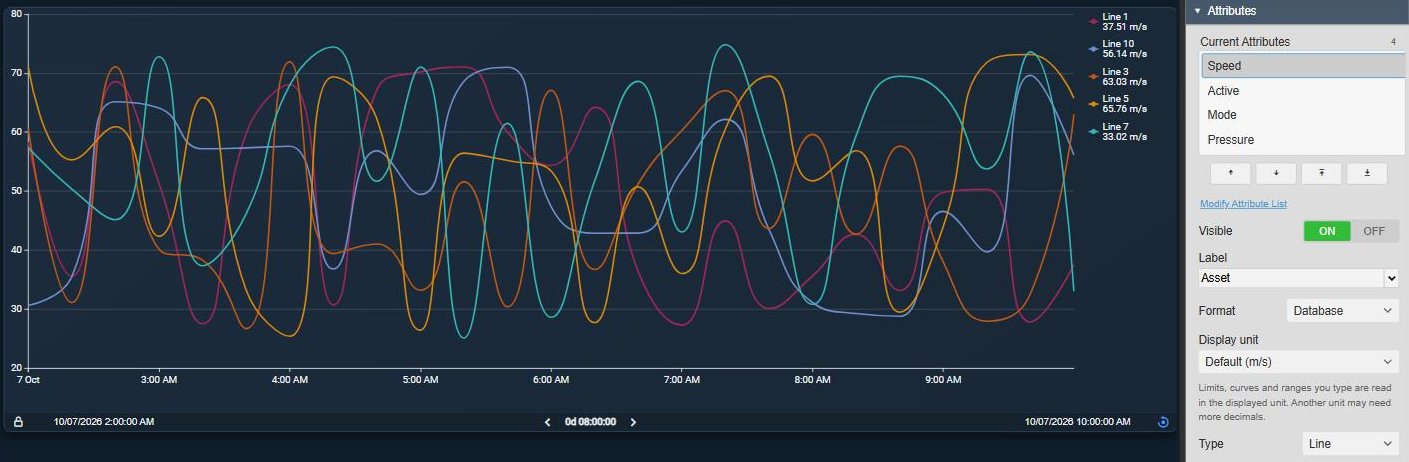This screenshot has width=1409, height=462.
Task: Click the 5:00 AM axis label
Action: pos(420,380)
